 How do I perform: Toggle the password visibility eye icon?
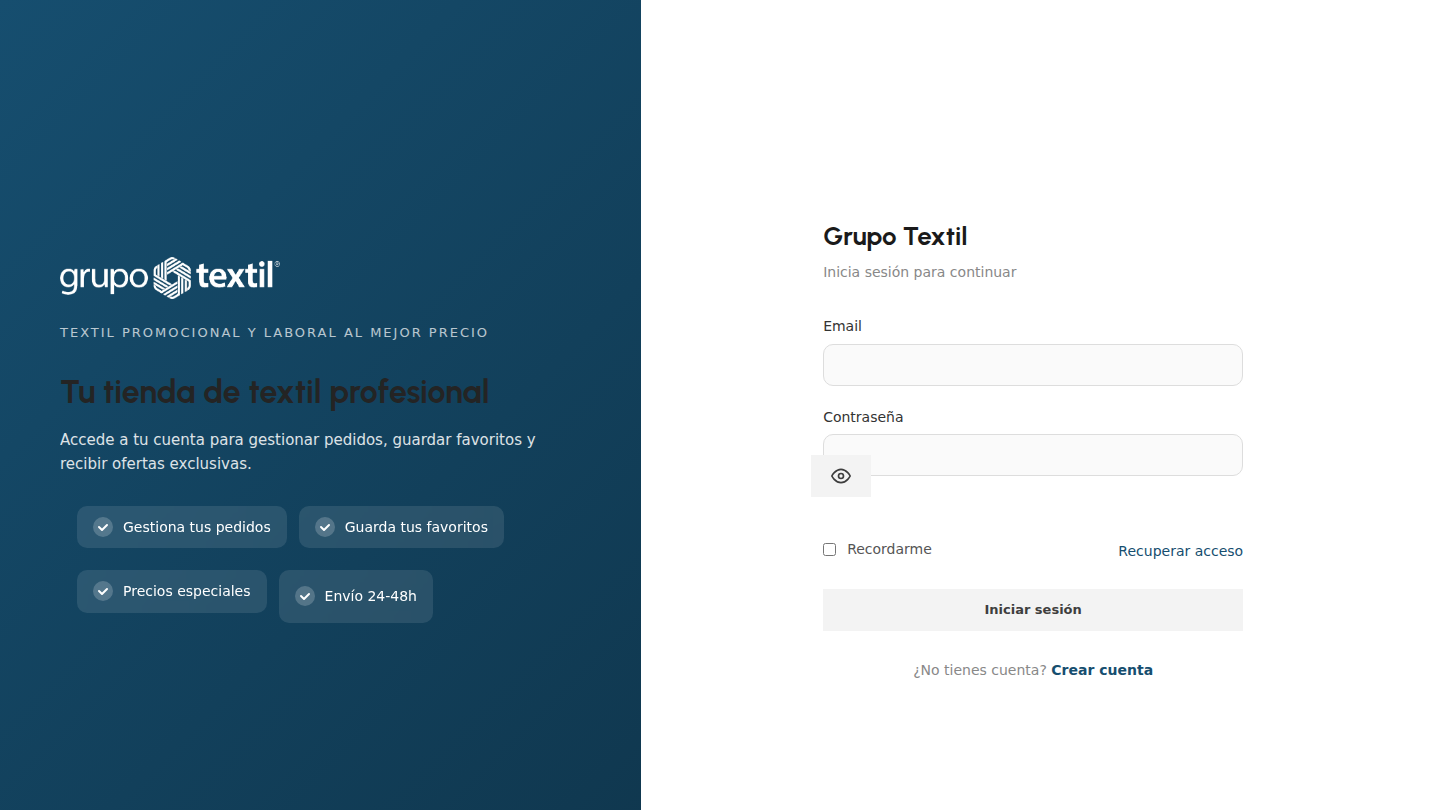click(x=840, y=476)
